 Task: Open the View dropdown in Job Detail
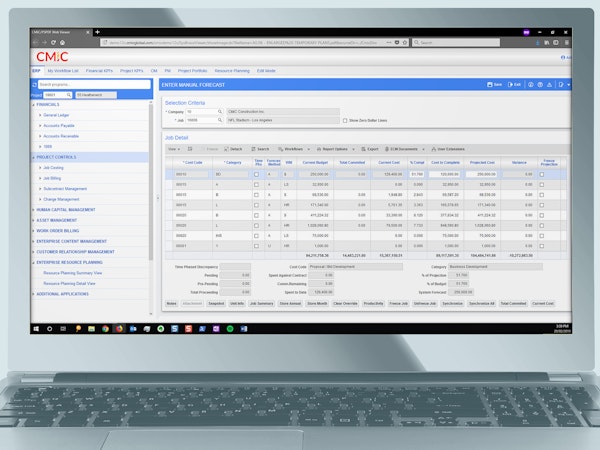click(173, 148)
